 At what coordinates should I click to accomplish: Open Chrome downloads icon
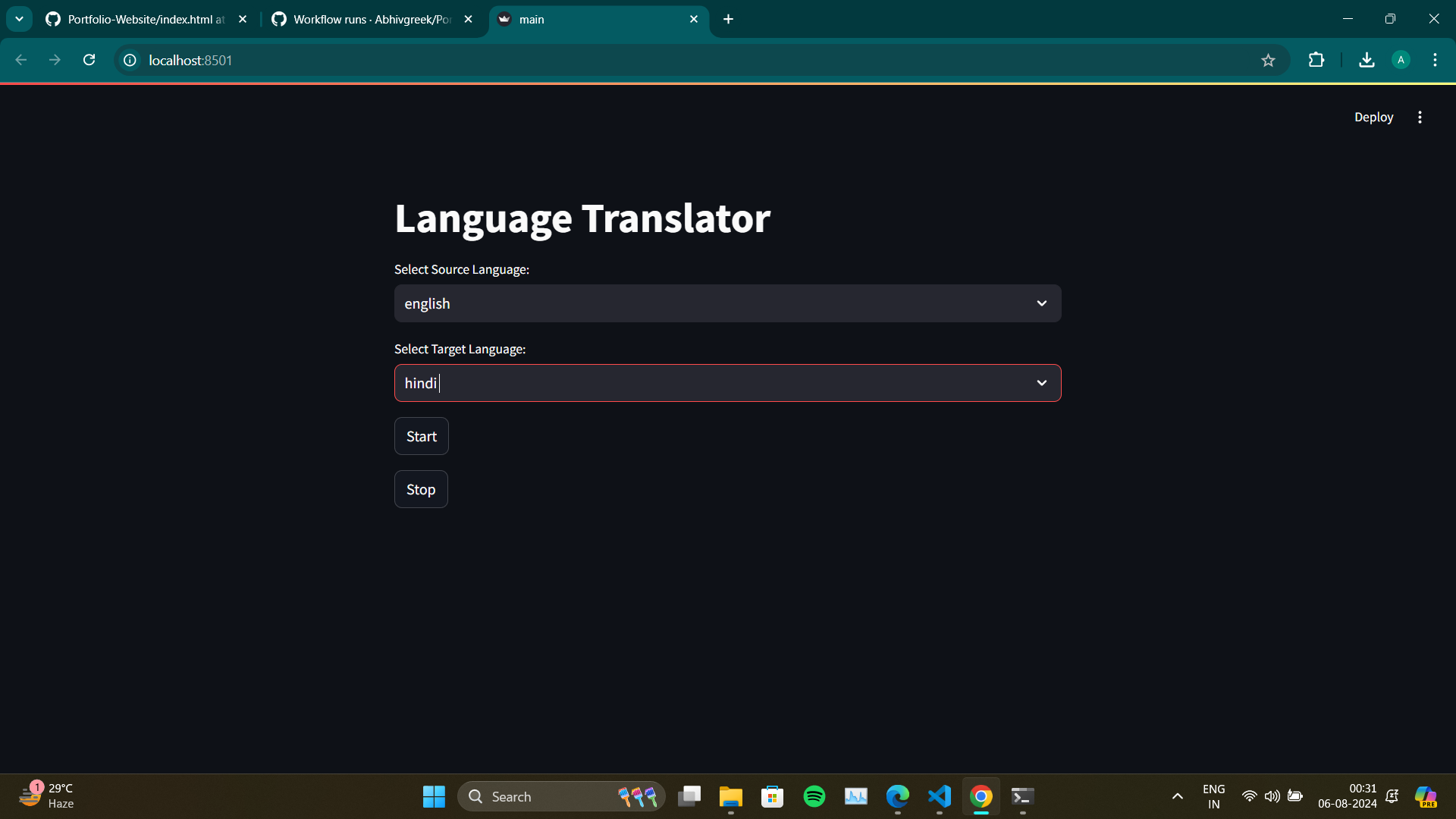(1367, 60)
